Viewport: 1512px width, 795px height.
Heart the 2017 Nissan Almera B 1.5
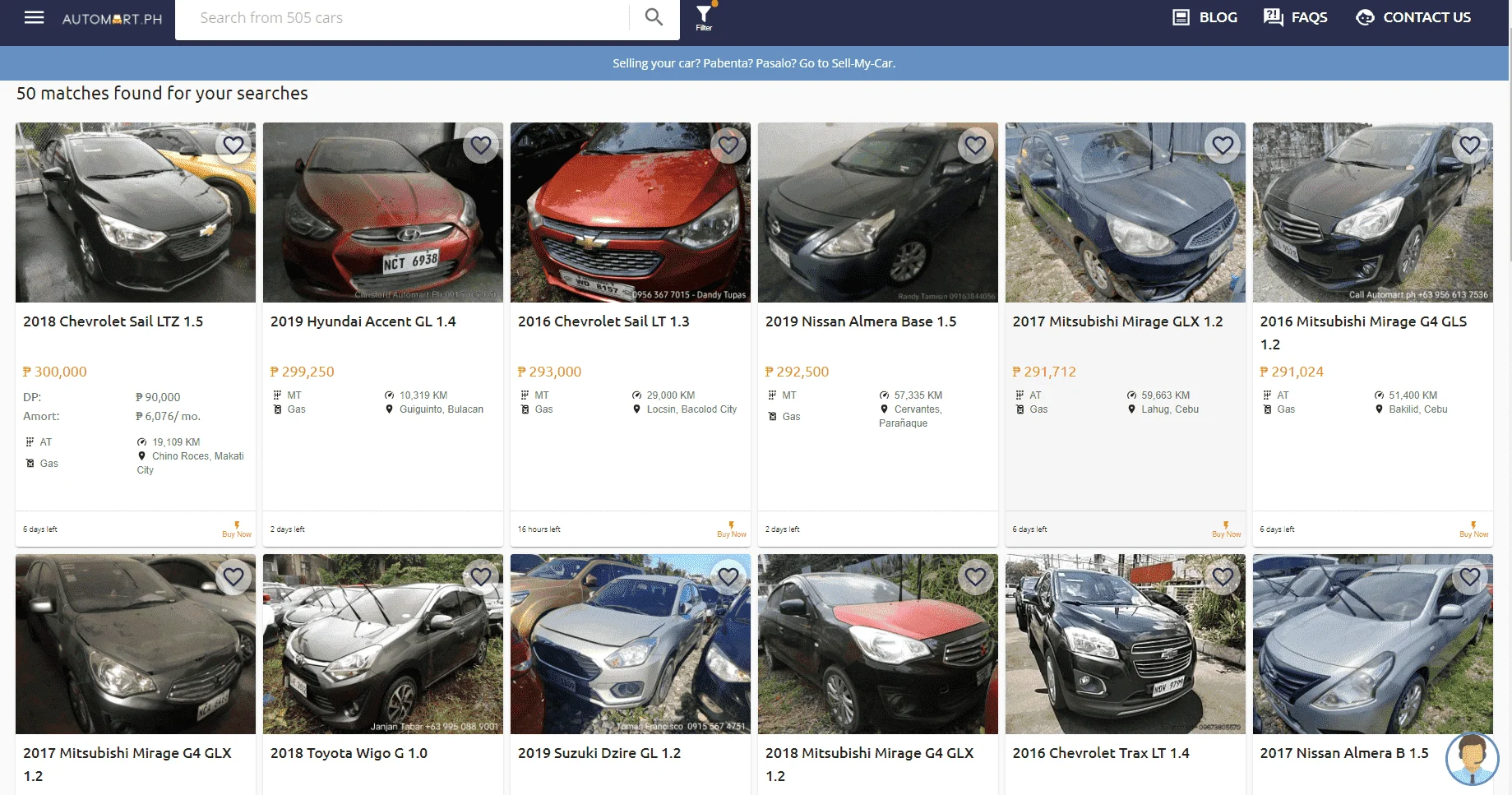point(1471,577)
